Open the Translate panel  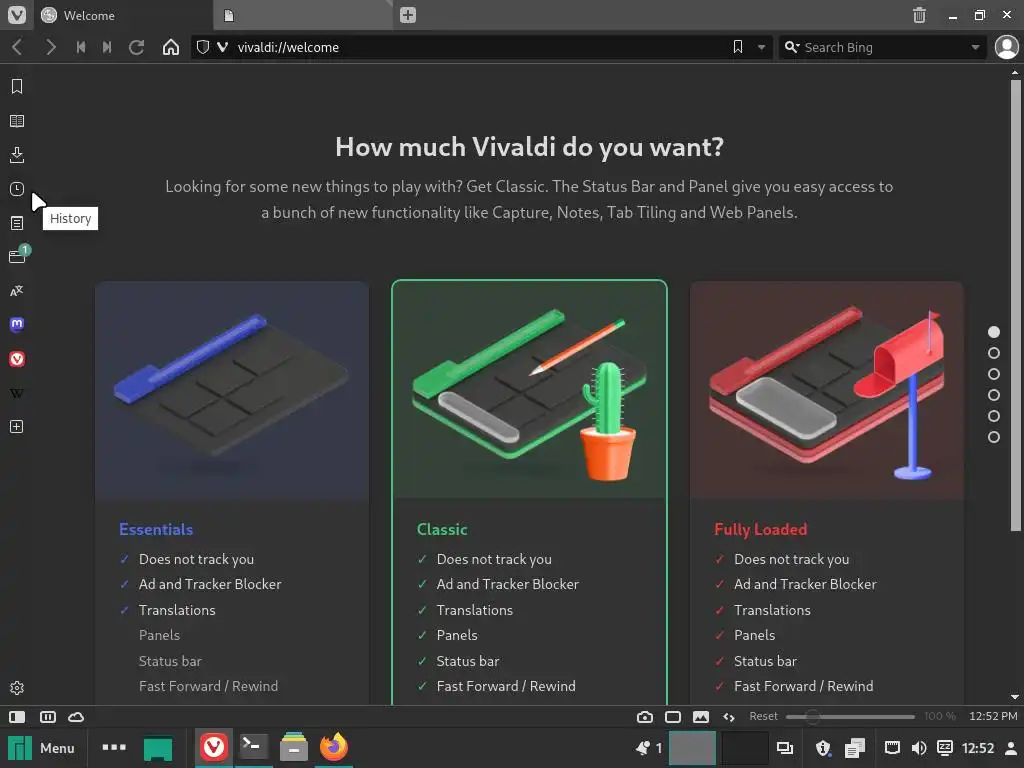tap(17, 291)
